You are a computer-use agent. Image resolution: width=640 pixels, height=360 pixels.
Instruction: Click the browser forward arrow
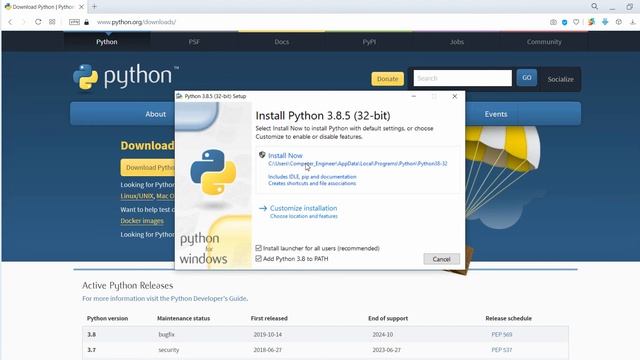point(23,22)
